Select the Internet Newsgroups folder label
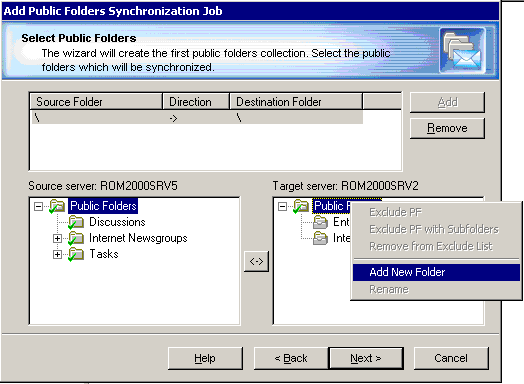The image size is (524, 384). pyautogui.click(x=138, y=238)
